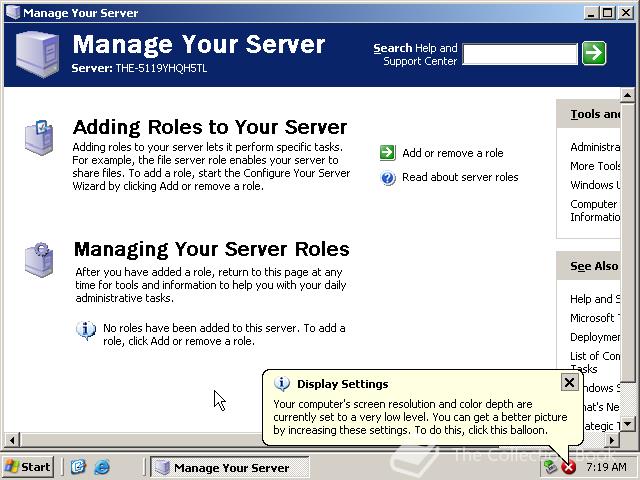
Task: Click the Display Settings balloon message text
Action: tap(420, 417)
